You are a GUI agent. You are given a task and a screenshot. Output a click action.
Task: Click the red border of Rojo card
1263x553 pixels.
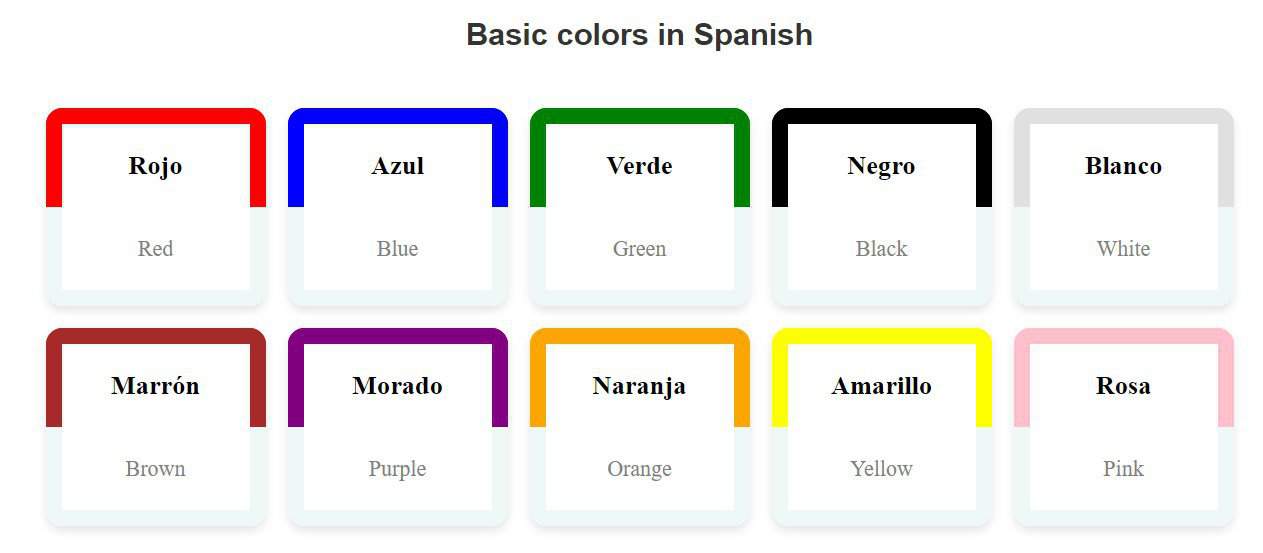click(155, 116)
